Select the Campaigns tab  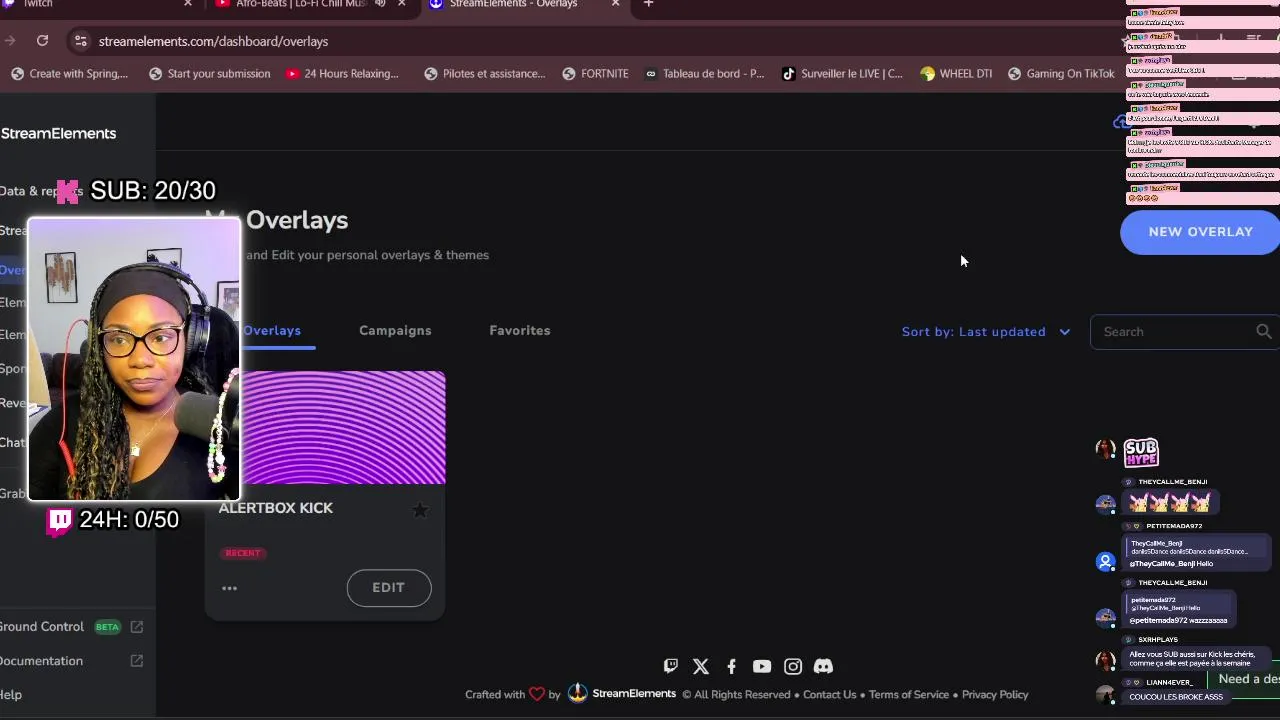pyautogui.click(x=395, y=330)
